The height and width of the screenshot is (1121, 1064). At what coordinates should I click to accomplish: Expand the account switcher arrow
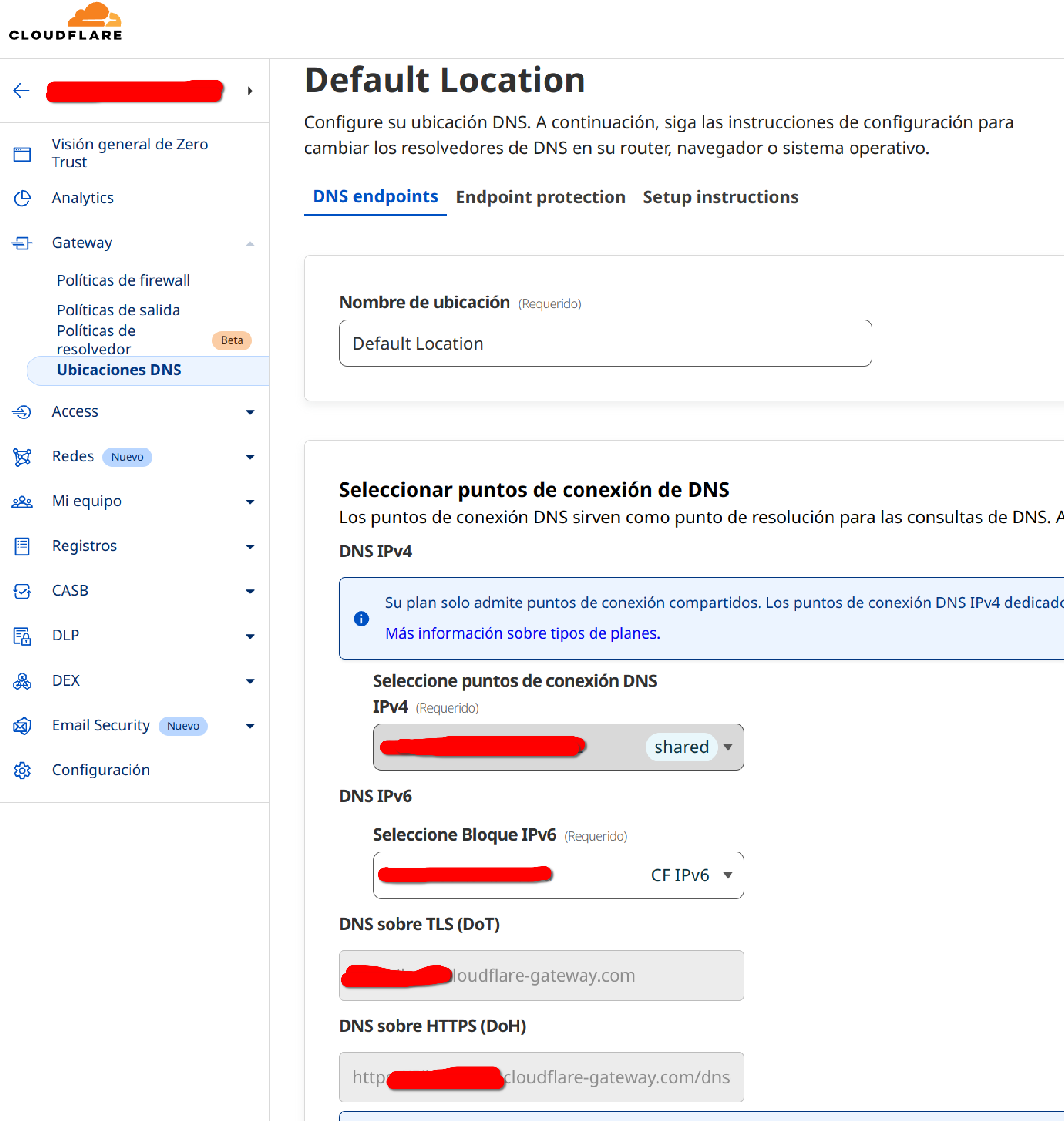coord(250,91)
